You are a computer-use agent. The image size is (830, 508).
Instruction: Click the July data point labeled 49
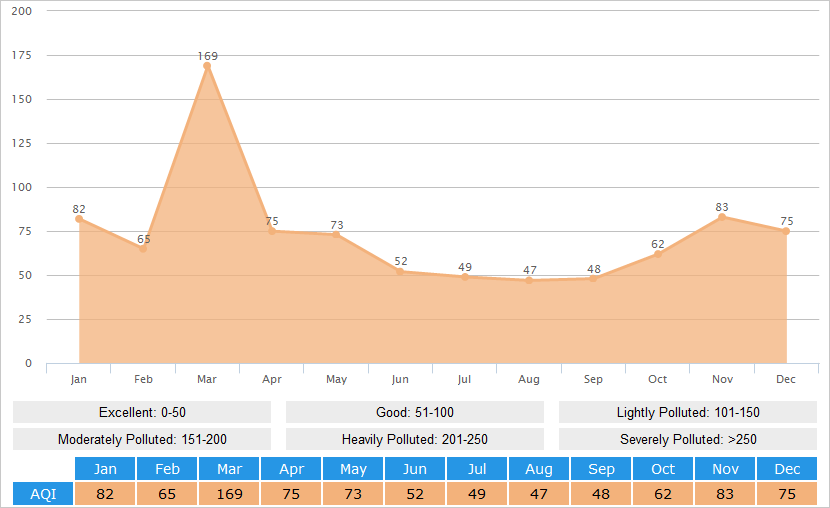pos(465,277)
